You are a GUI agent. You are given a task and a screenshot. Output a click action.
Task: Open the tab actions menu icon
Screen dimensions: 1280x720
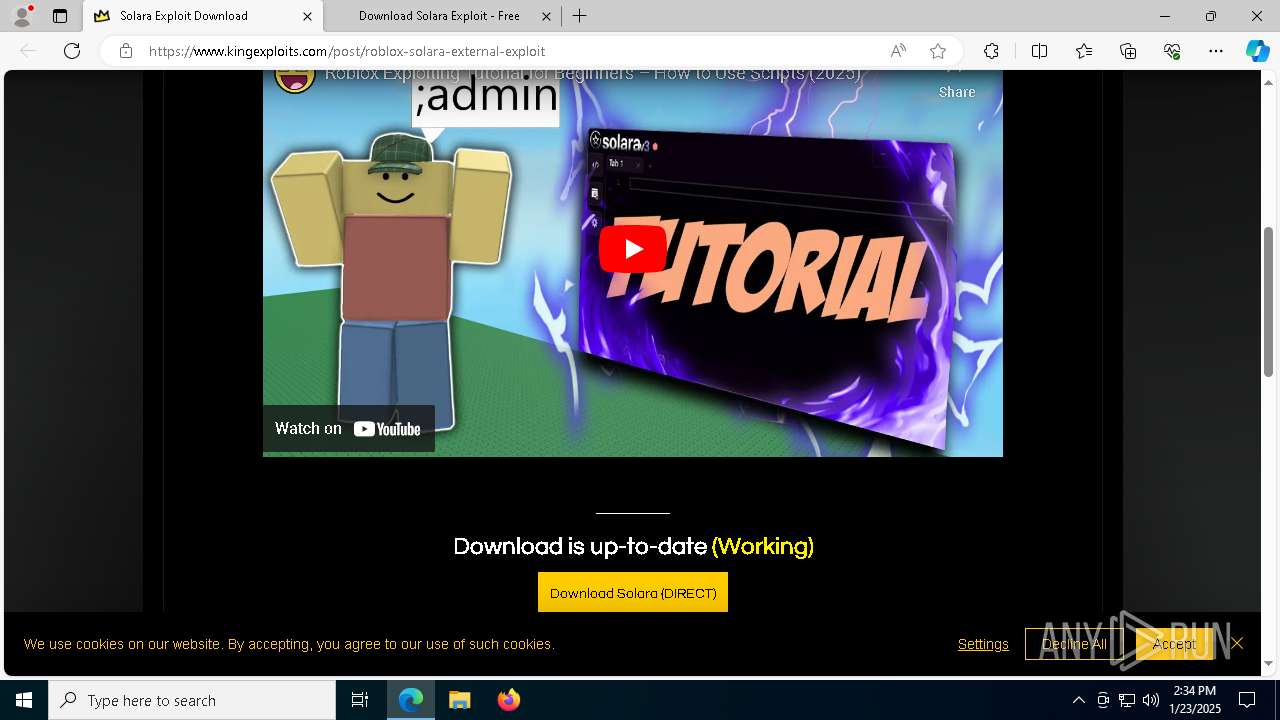coord(60,16)
